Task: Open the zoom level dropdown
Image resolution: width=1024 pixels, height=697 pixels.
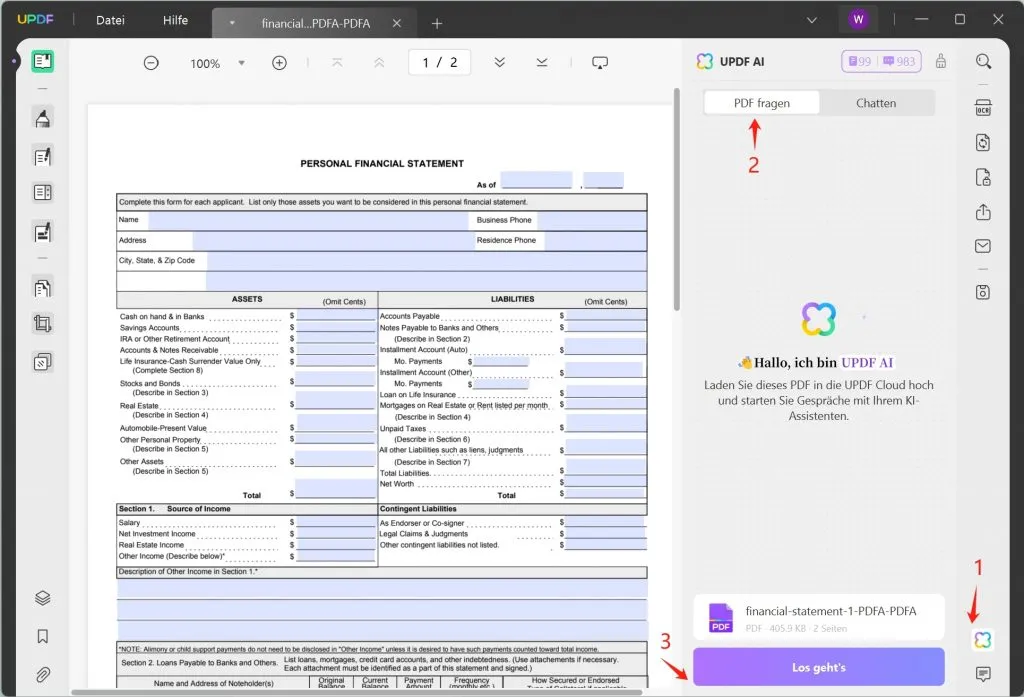Action: pos(241,63)
